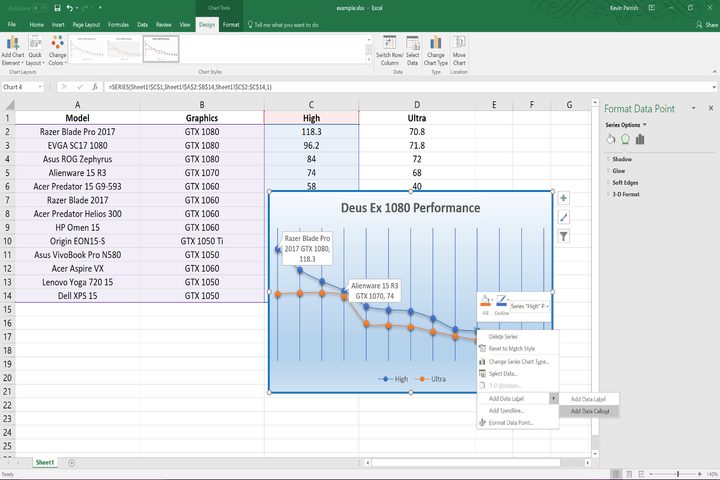Click the Page Break Preview status icon
This screenshot has width=720, height=480.
coord(641,474)
